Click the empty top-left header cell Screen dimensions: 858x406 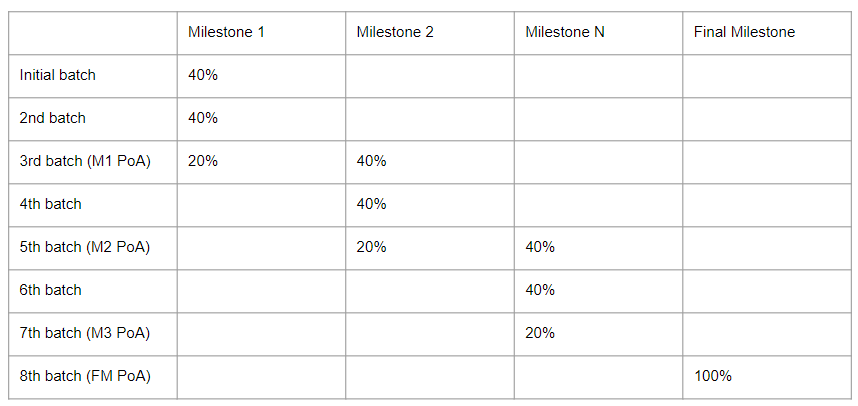[93, 32]
